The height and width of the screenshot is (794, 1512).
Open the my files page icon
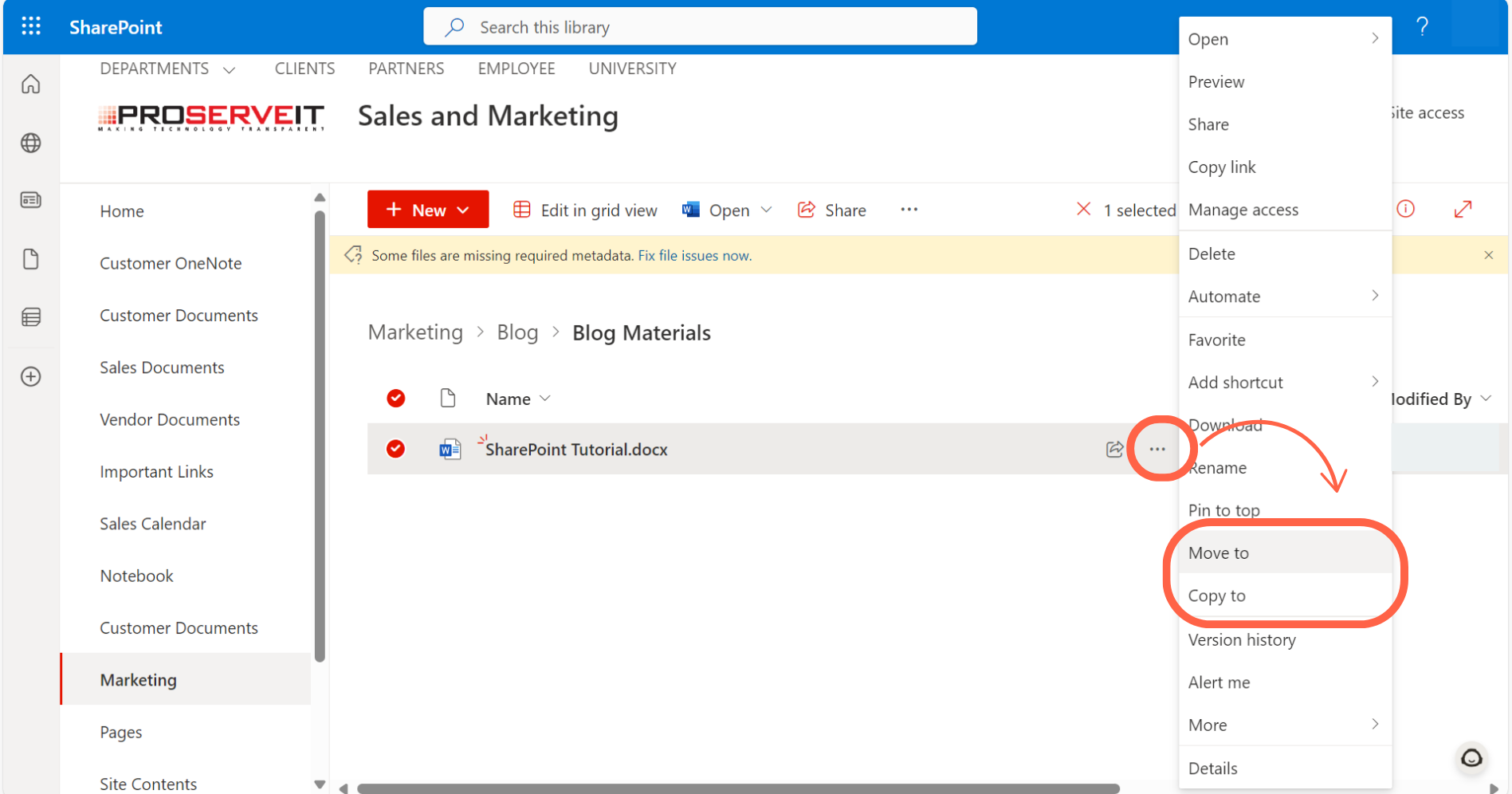coord(31,259)
